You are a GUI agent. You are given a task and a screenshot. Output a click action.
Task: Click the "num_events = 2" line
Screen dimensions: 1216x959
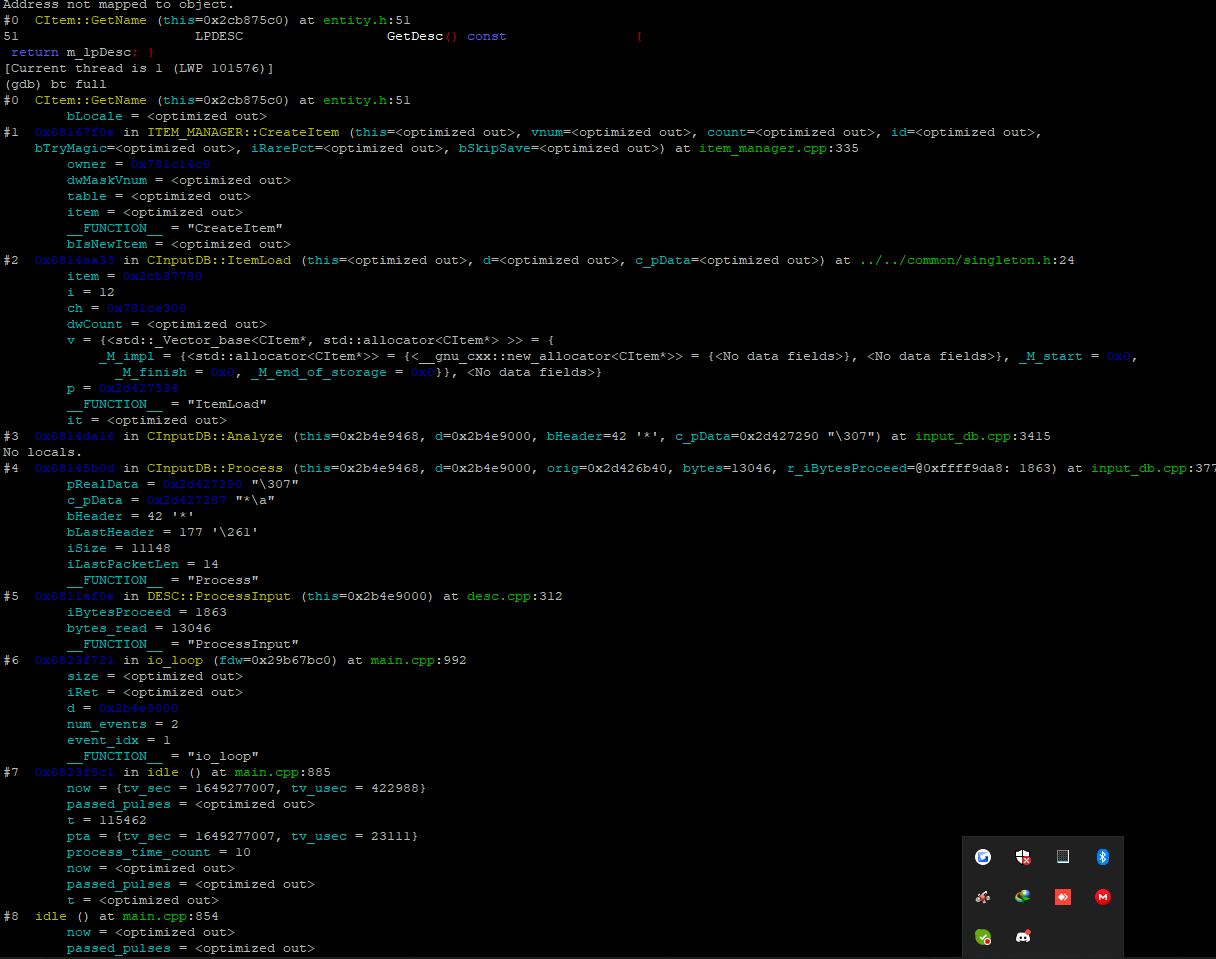[x=123, y=724]
